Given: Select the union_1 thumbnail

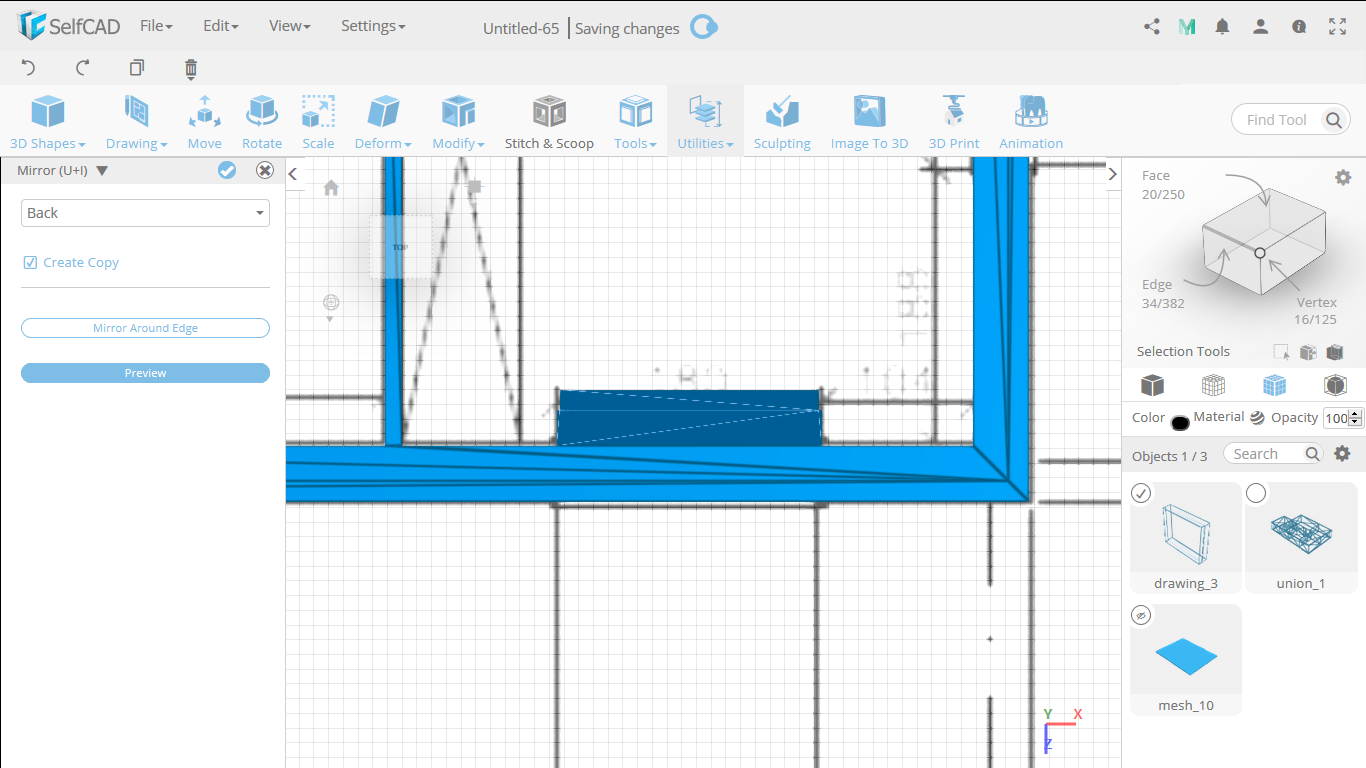Looking at the screenshot, I should [x=1301, y=537].
